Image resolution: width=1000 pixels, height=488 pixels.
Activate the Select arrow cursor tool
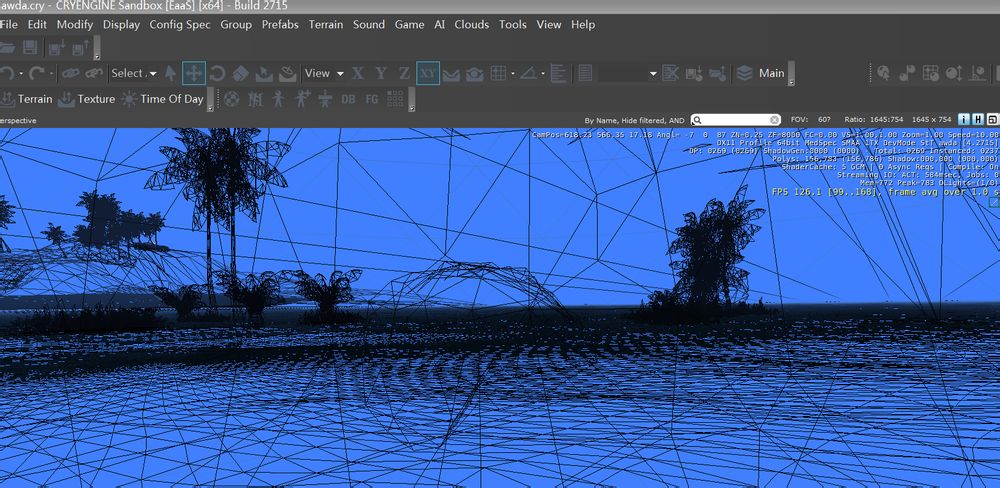pos(170,73)
